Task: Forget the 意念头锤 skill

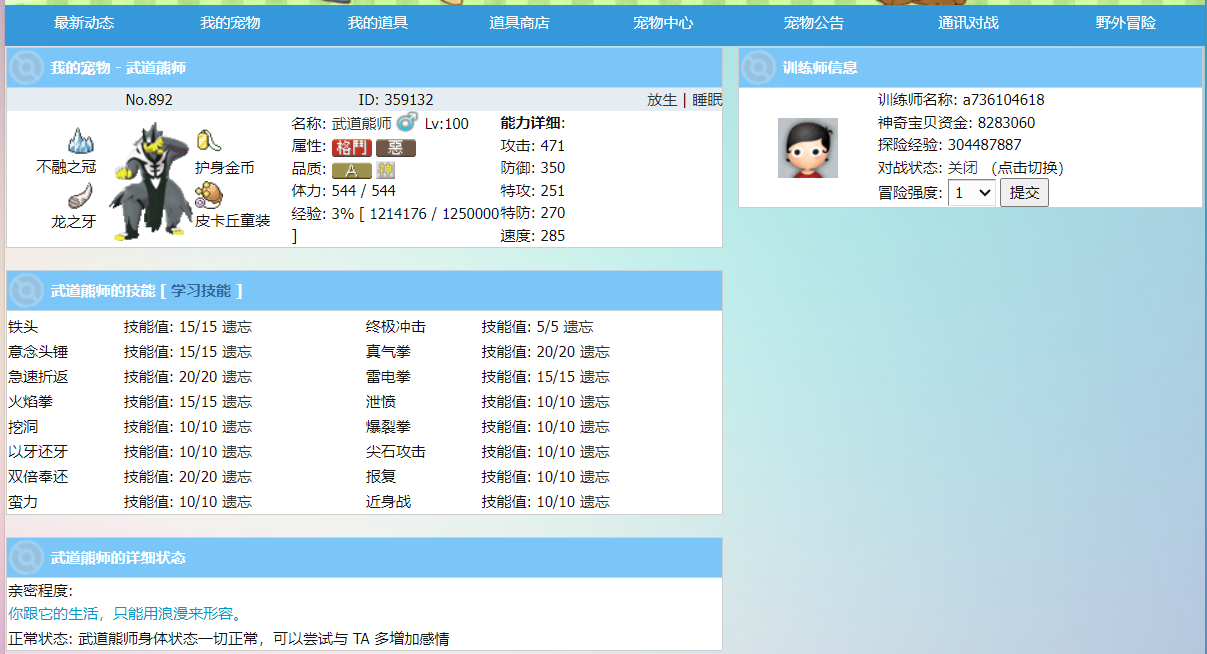Action: coord(237,352)
